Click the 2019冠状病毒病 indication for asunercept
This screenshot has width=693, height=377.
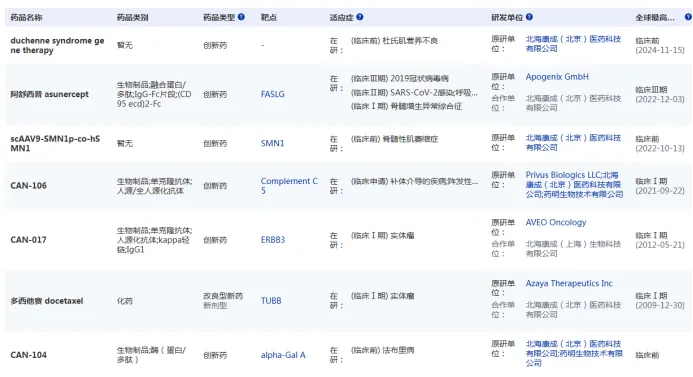pos(400,79)
